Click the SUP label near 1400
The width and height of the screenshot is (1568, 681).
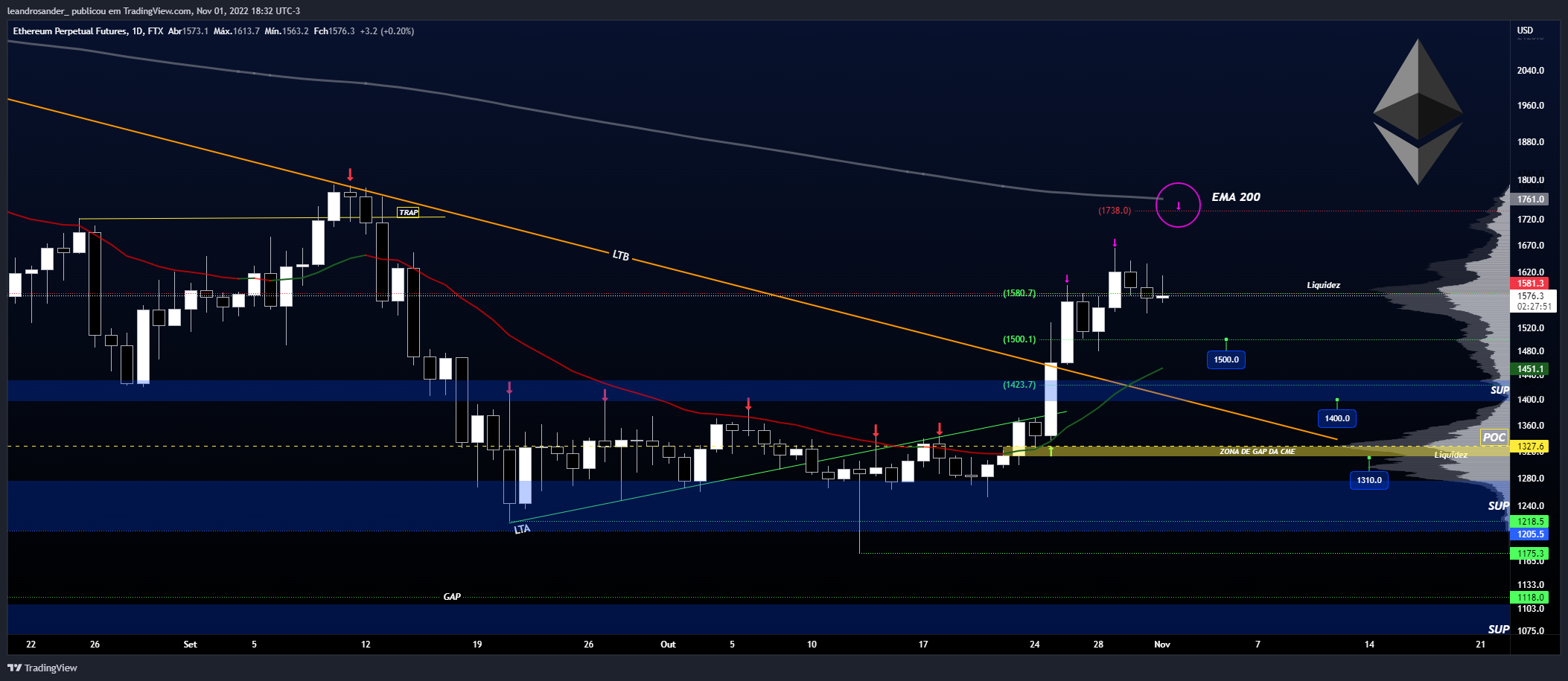point(1500,390)
